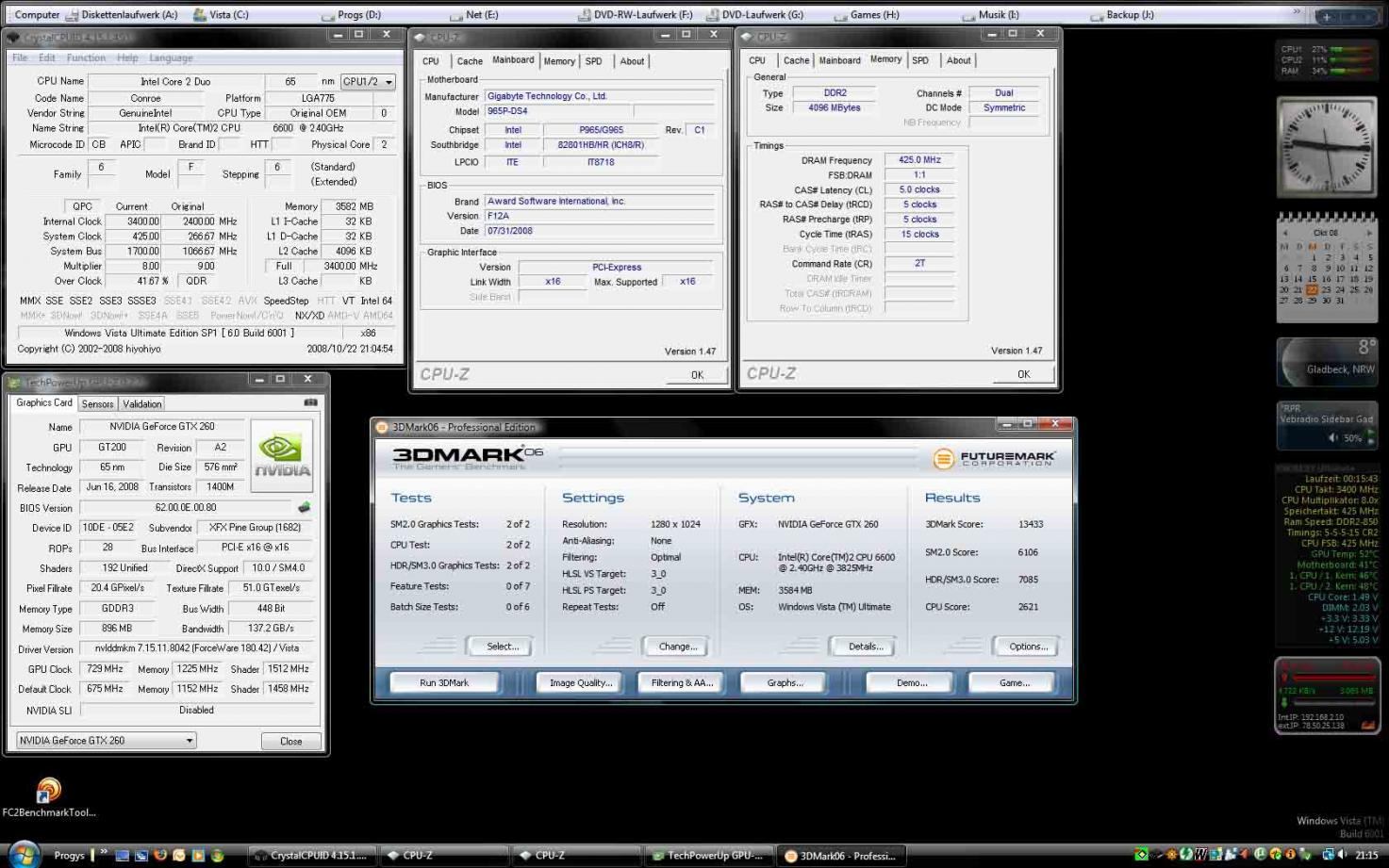
Task: Open Function menu in CrystalCPUID
Action: pyautogui.click(x=86, y=57)
